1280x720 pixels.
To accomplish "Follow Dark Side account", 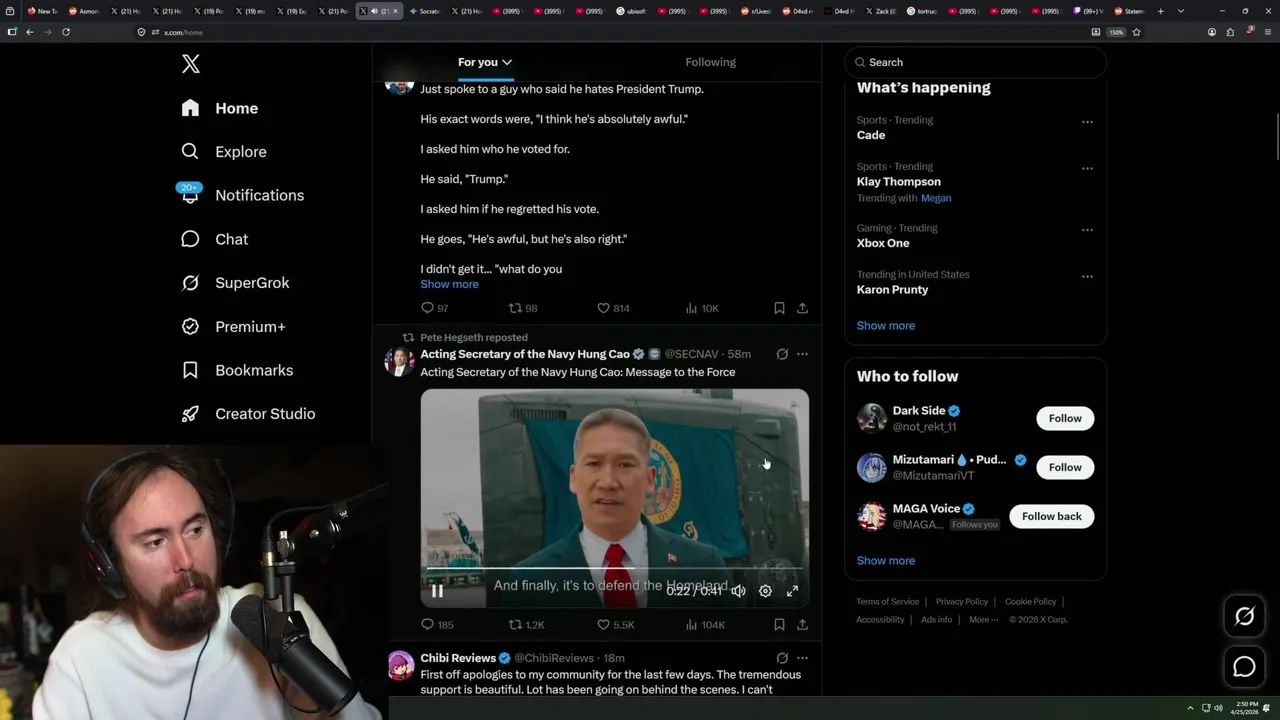I will point(1065,419).
